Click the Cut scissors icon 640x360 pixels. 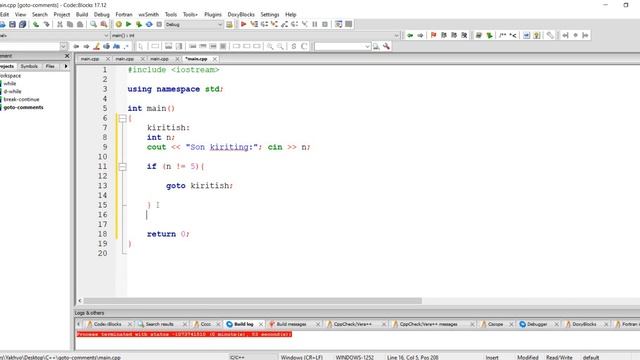(x=60, y=24)
